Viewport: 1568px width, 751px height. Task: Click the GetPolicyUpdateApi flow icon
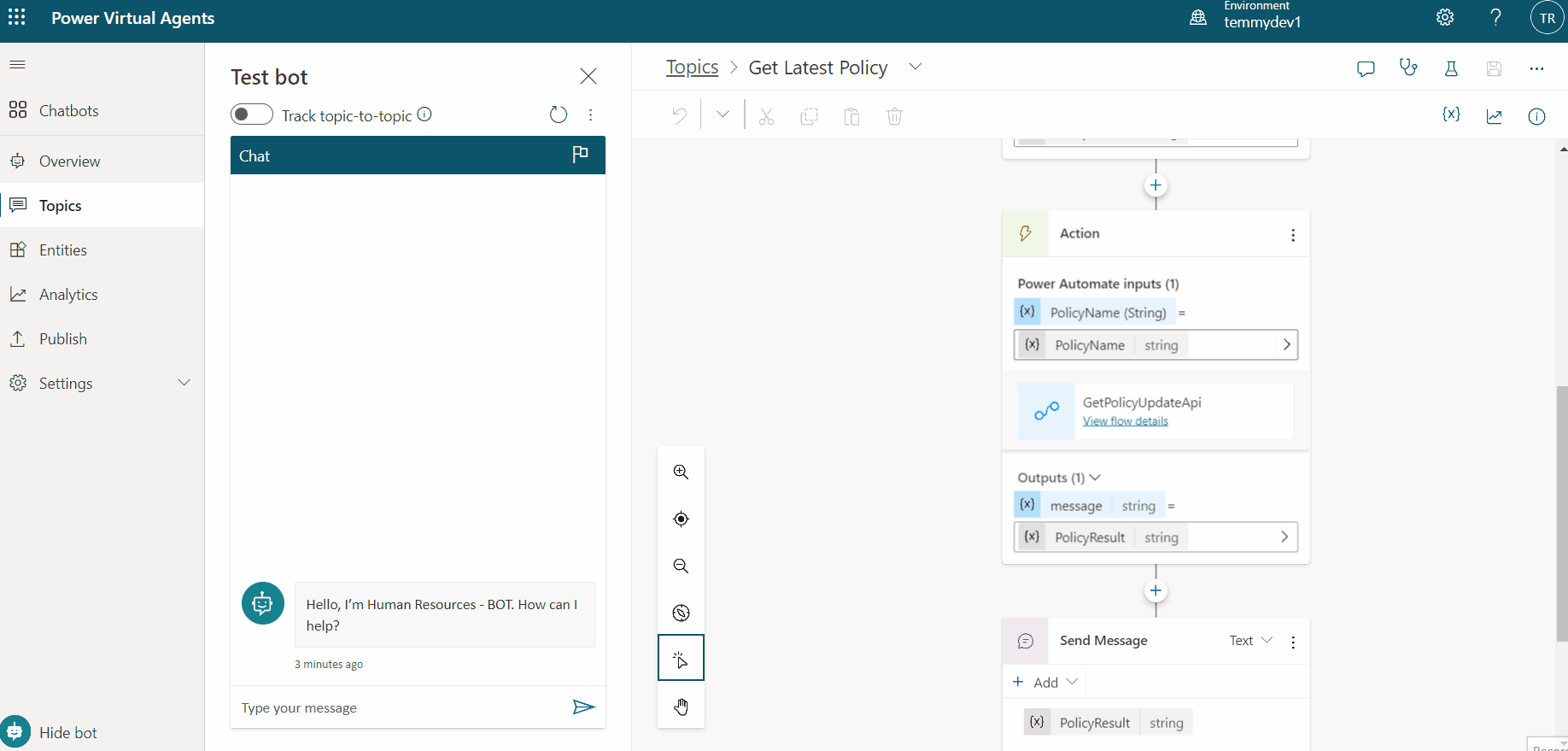[1046, 412]
